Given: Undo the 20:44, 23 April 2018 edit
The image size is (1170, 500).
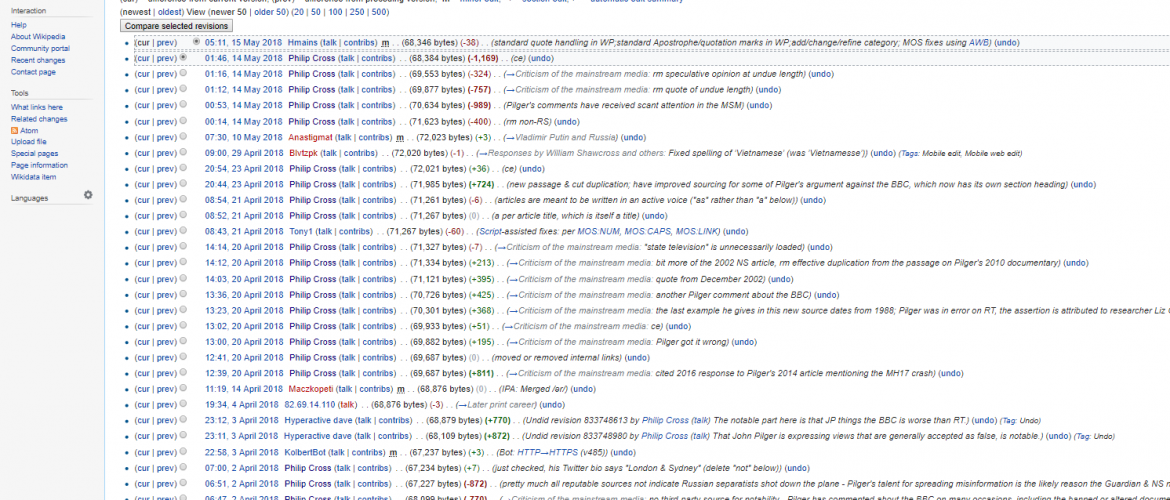Looking at the screenshot, I should coord(1083,184).
